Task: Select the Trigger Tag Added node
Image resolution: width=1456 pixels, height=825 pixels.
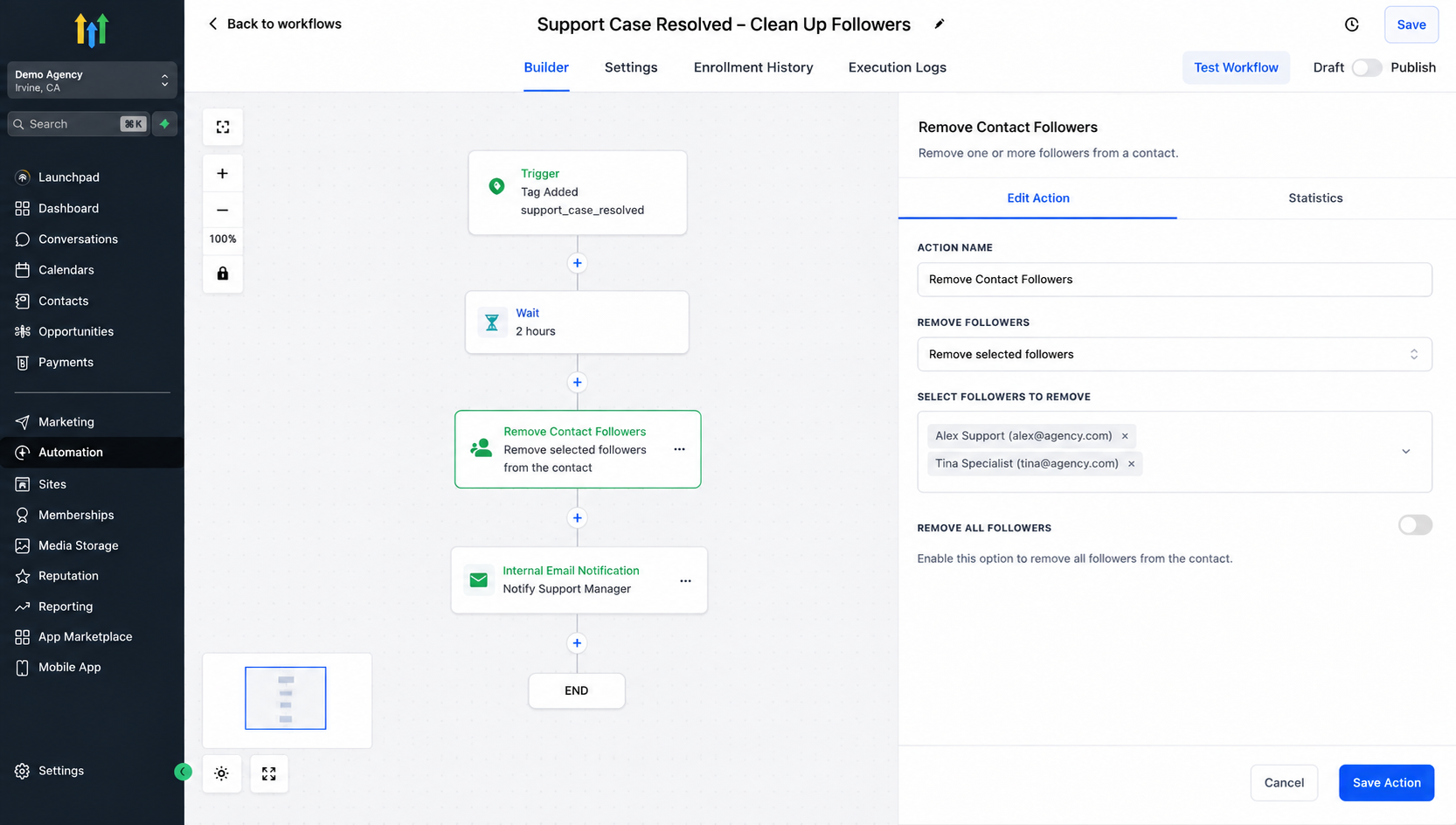Action: click(578, 192)
